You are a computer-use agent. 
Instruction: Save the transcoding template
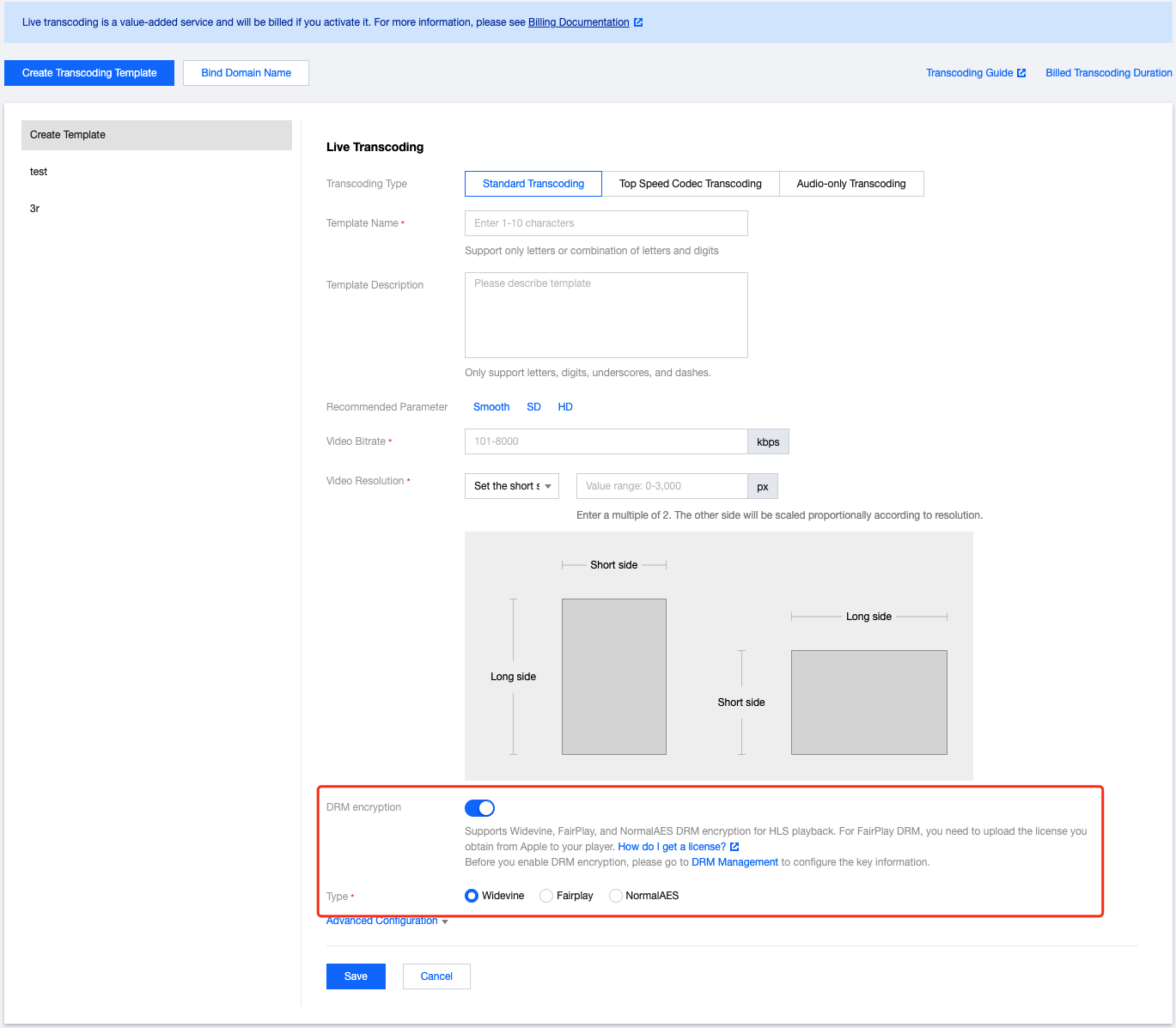coord(356,976)
